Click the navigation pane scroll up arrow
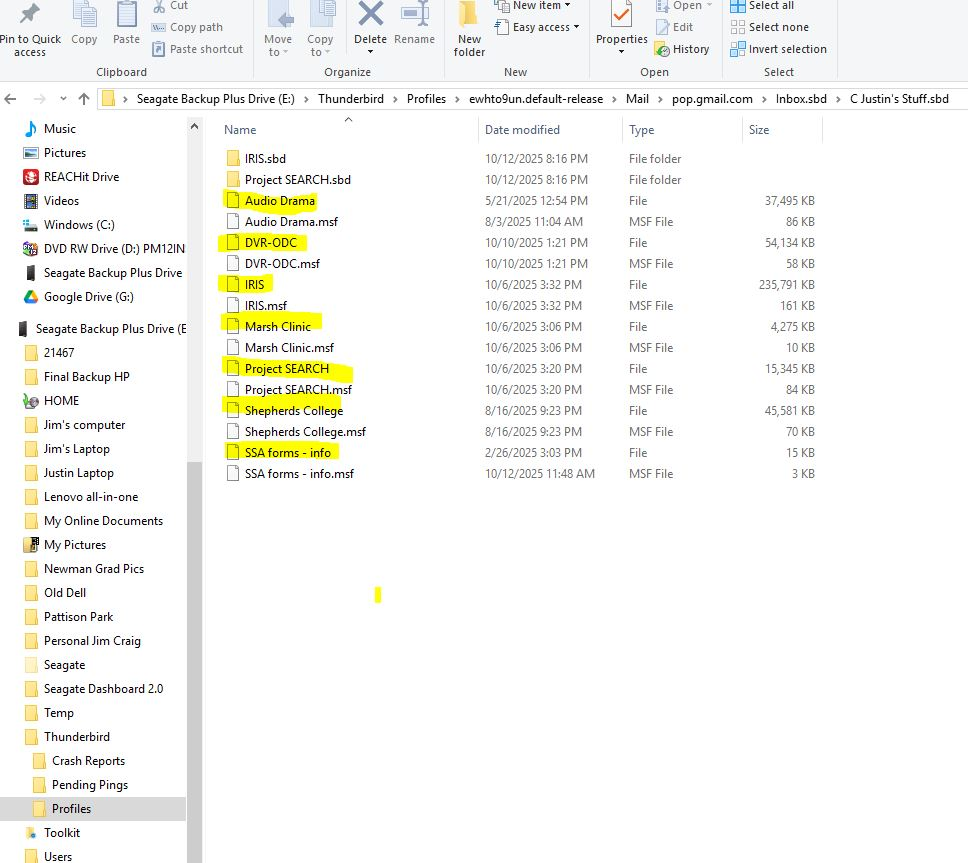968x863 pixels. click(x=194, y=127)
